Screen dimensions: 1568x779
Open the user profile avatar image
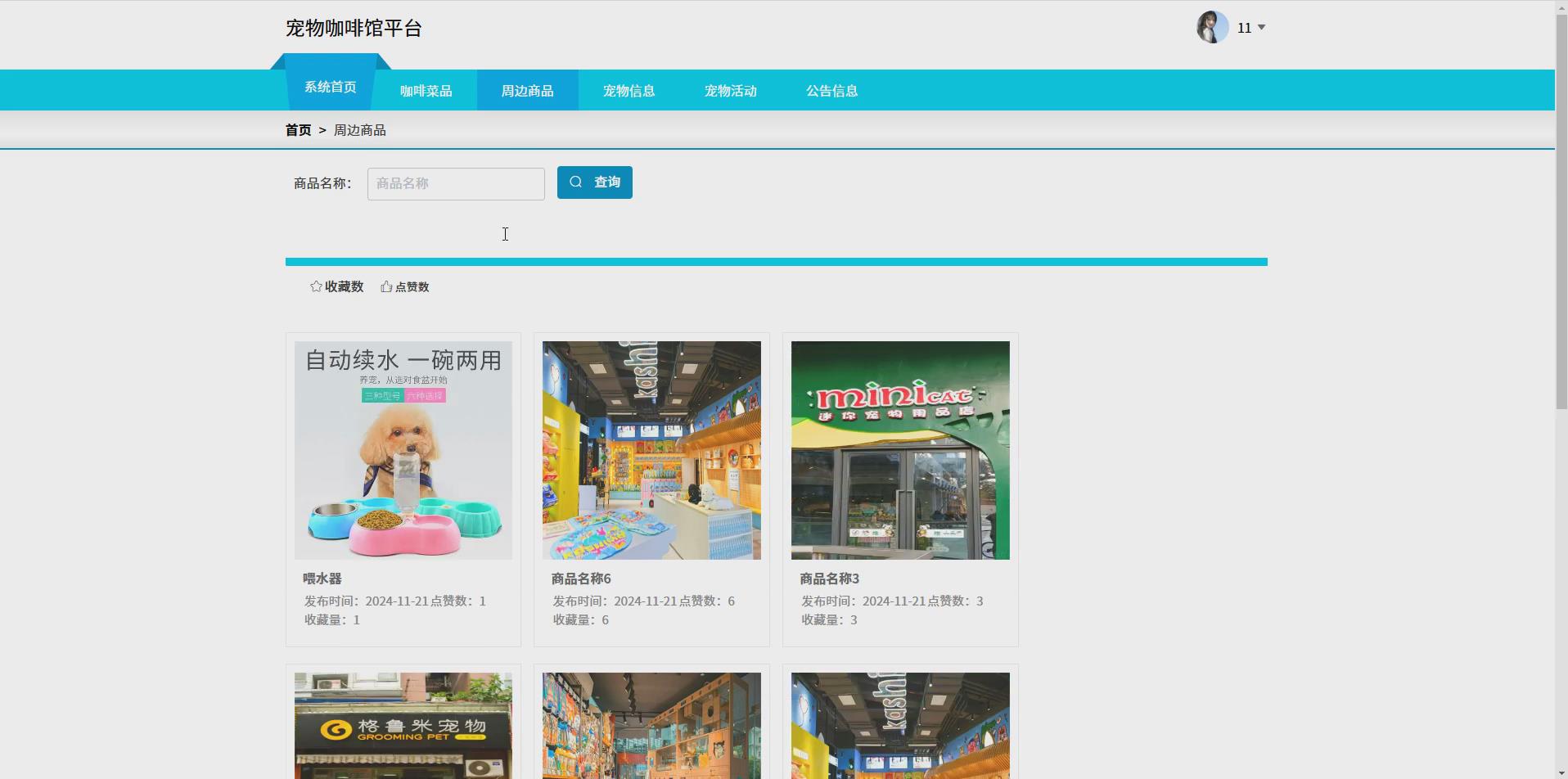[1212, 27]
